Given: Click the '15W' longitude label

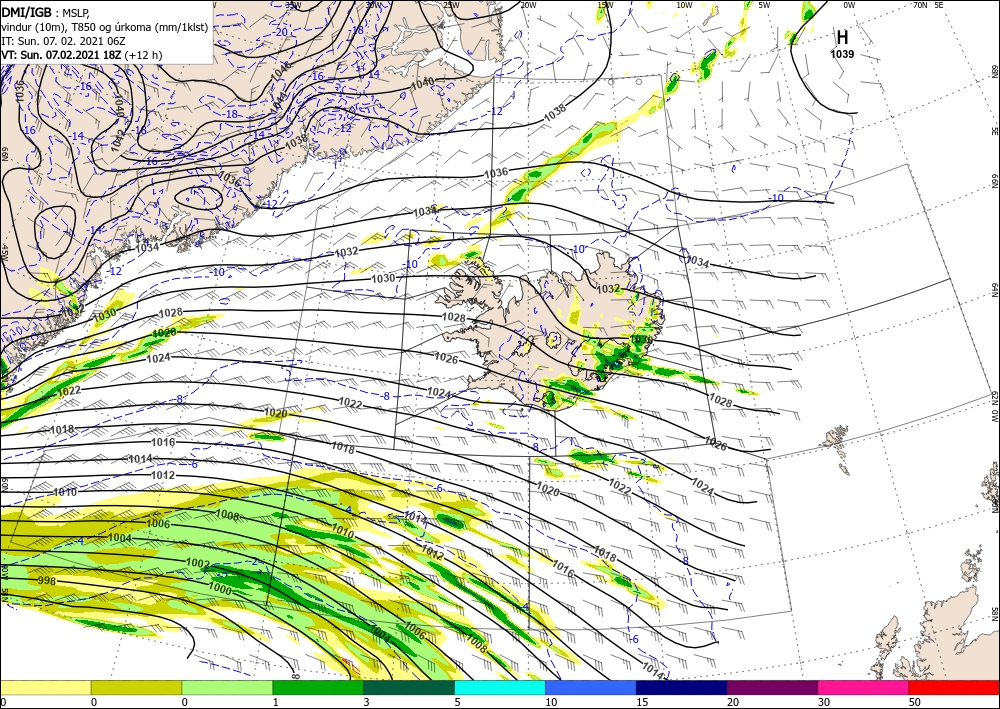Looking at the screenshot, I should [x=605, y=5].
